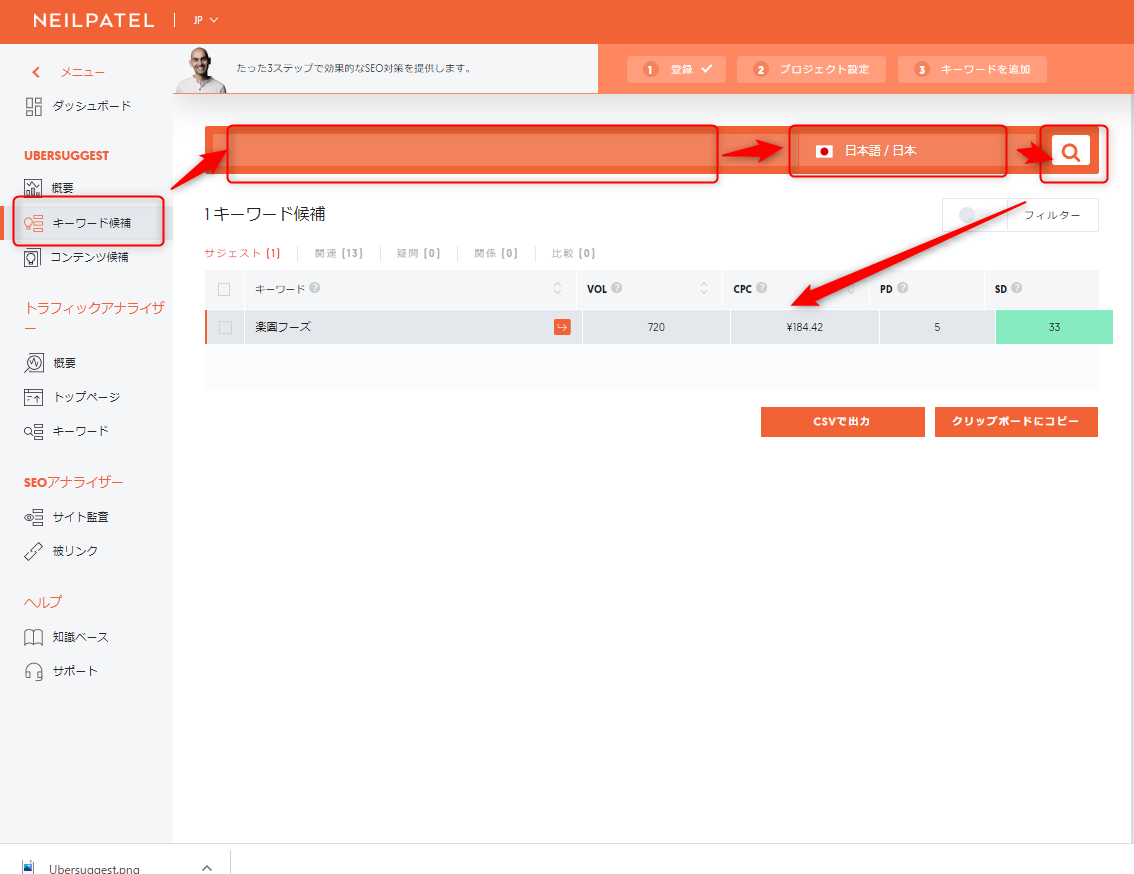
Task: Click the SD help question icon
Action: pyautogui.click(x=1016, y=288)
